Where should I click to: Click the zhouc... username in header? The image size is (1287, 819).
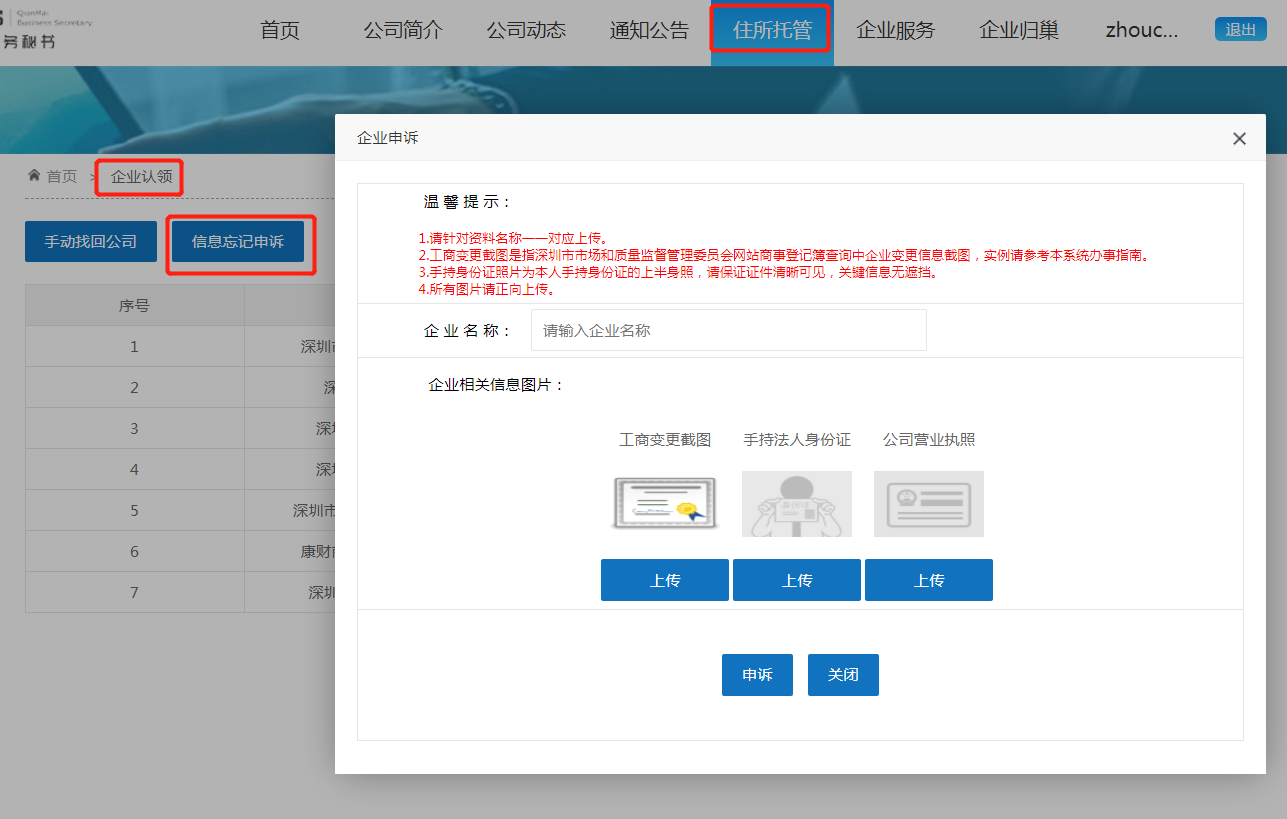click(x=1142, y=30)
